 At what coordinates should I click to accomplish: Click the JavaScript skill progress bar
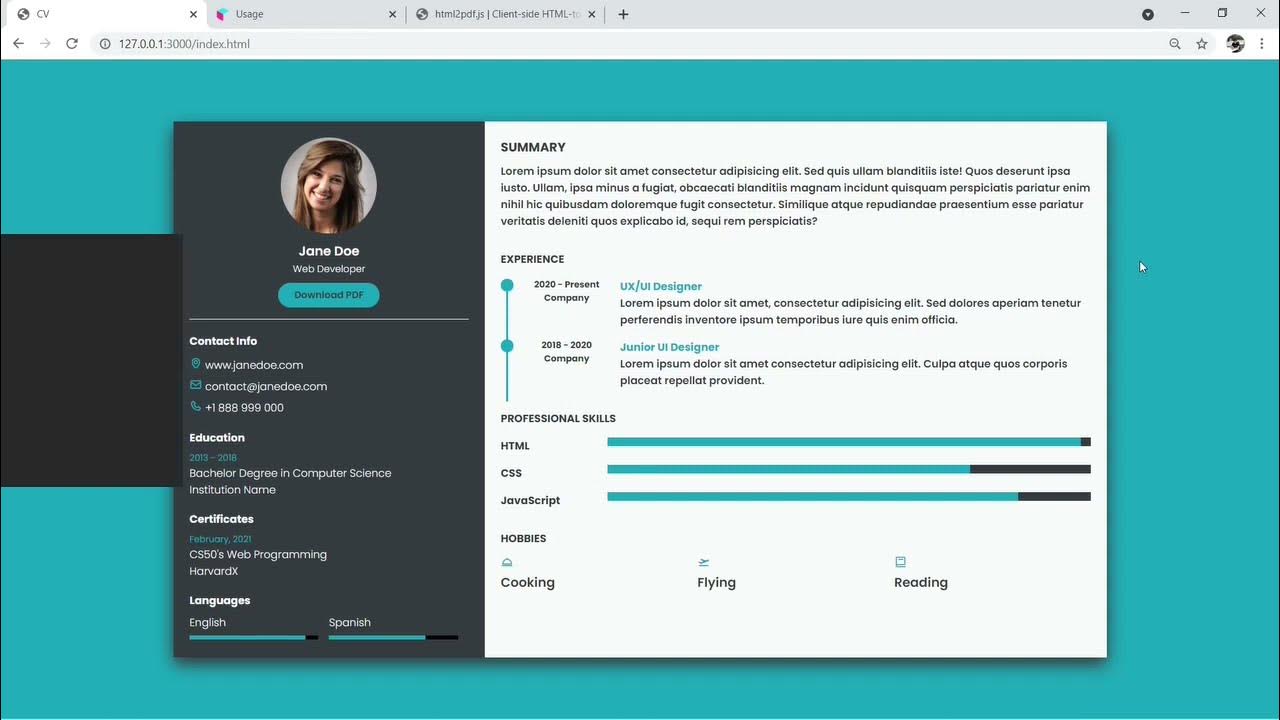[x=849, y=496]
